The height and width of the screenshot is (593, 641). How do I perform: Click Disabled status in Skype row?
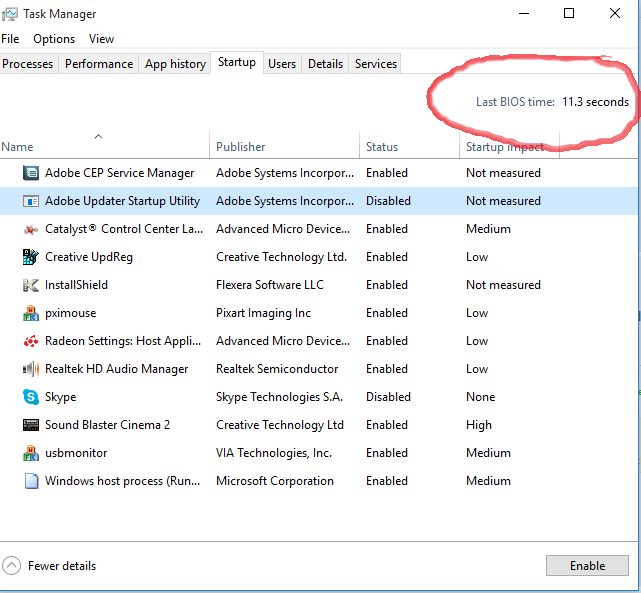point(388,397)
